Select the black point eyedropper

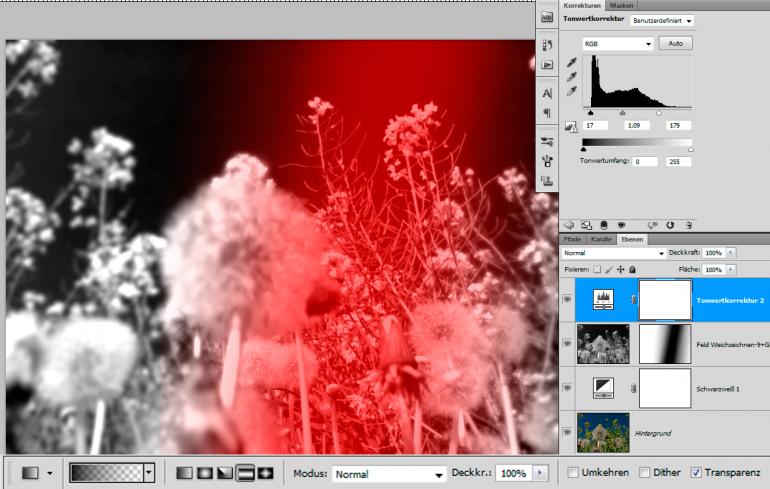tap(572, 62)
